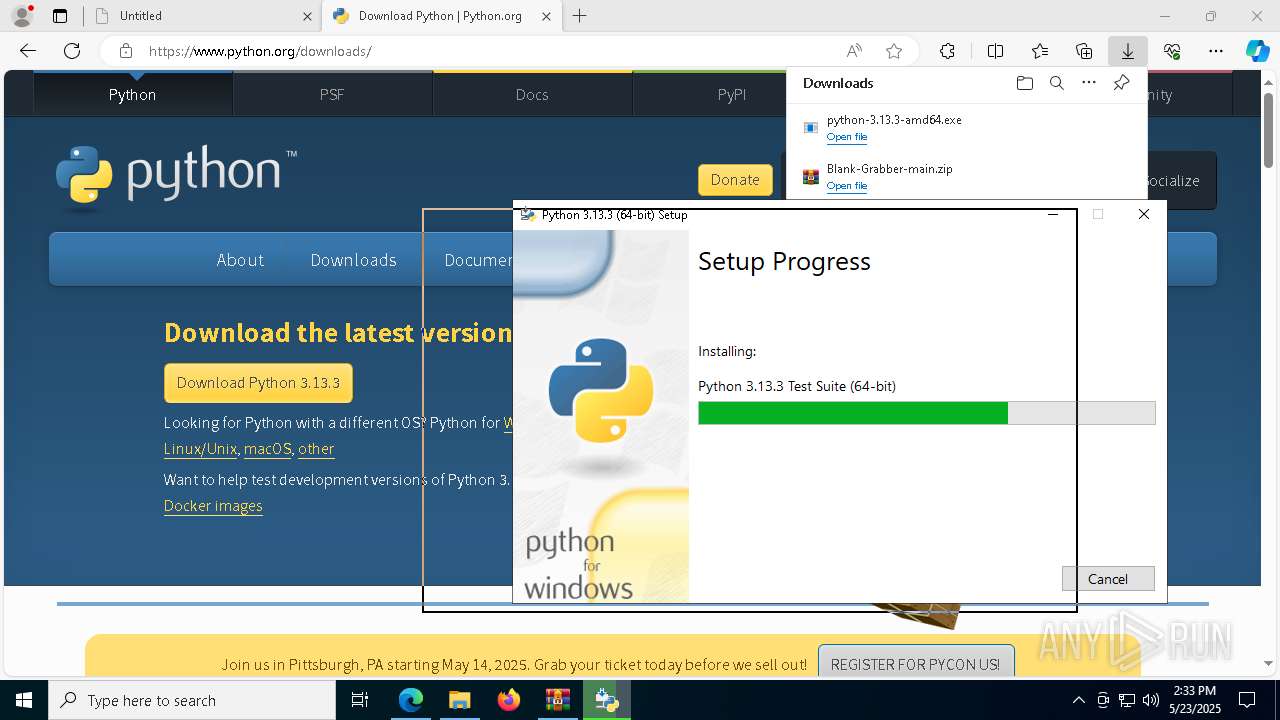The height and width of the screenshot is (720, 1280).
Task: Open the Windows Start menu
Action: (24, 700)
